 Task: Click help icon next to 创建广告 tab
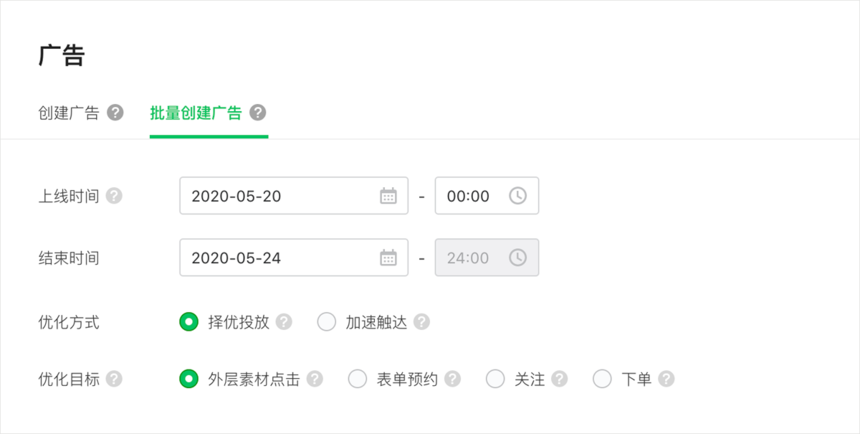coord(115,113)
